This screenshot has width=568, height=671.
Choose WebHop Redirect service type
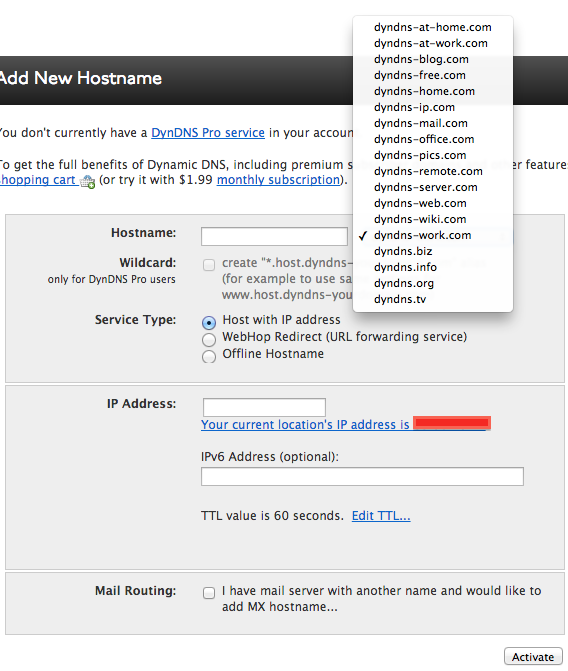pos(209,339)
